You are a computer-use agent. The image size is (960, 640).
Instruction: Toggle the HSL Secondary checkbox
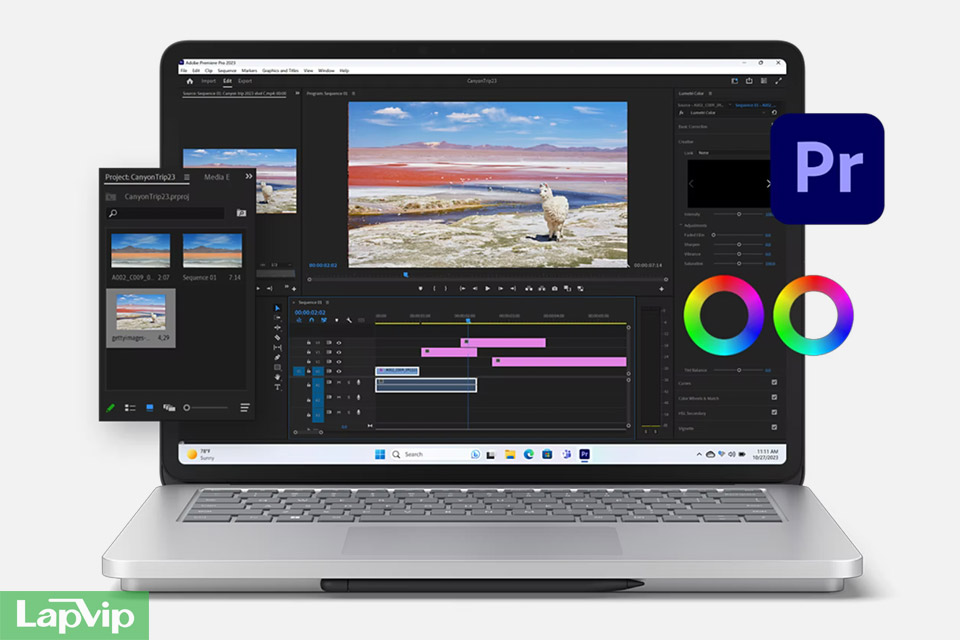(774, 412)
